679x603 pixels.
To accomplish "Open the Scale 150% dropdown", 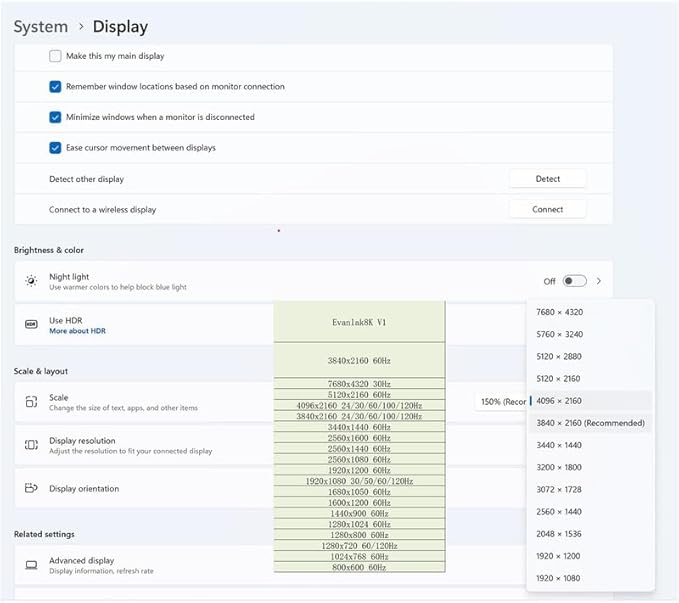I will [x=502, y=402].
